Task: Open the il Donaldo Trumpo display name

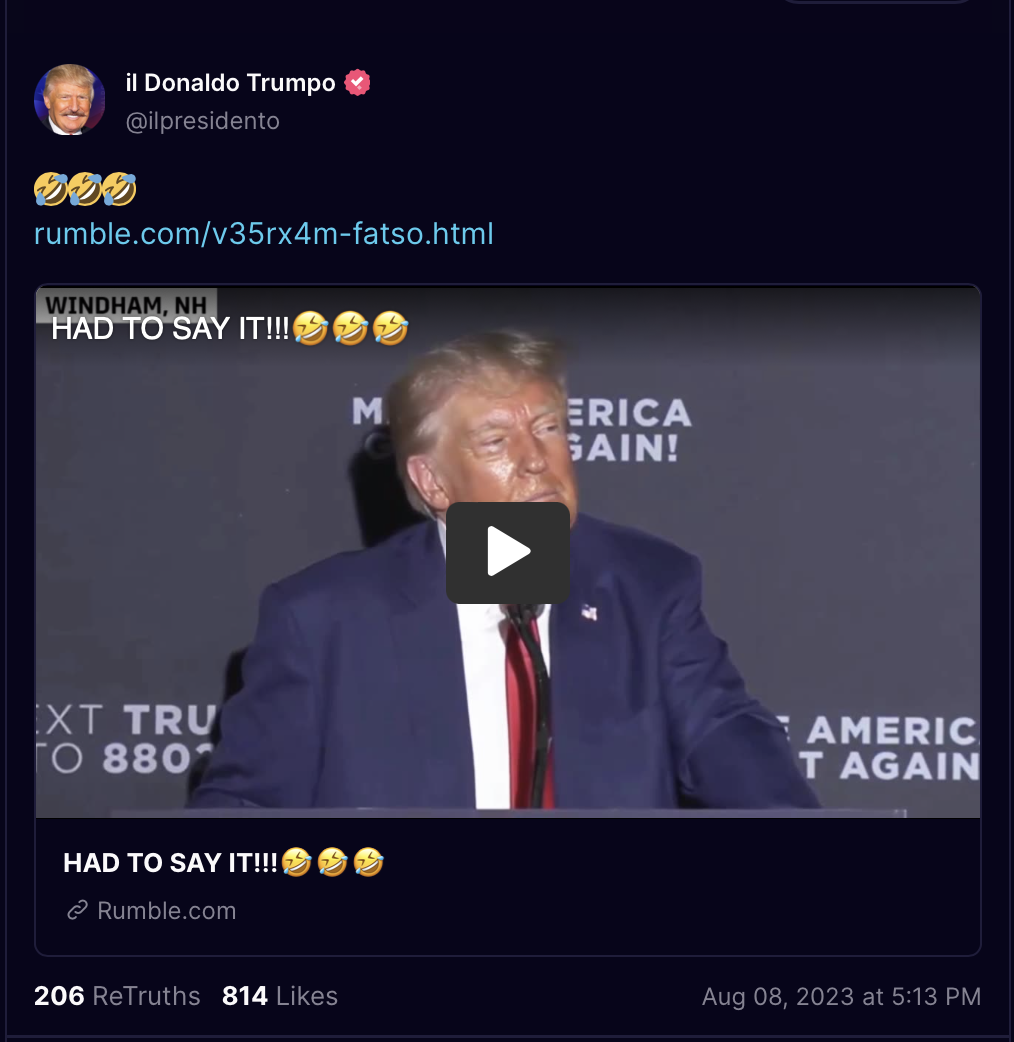Action: point(231,83)
